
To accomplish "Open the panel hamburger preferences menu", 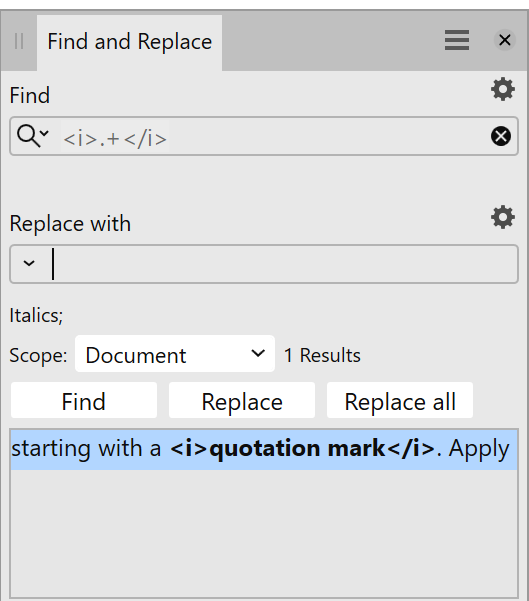I will click(457, 40).
